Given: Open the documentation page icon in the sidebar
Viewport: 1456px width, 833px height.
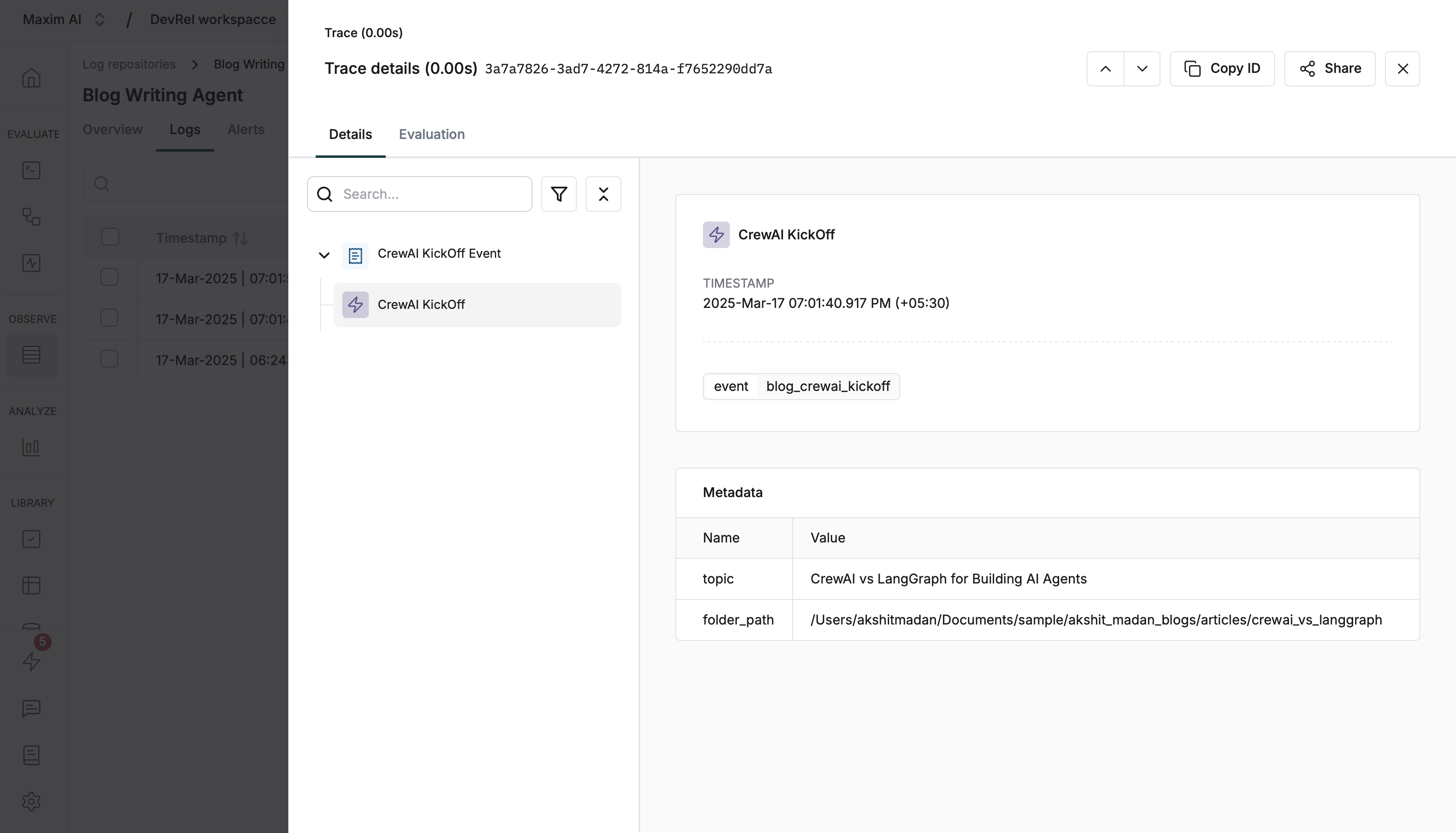Looking at the screenshot, I should [31, 755].
